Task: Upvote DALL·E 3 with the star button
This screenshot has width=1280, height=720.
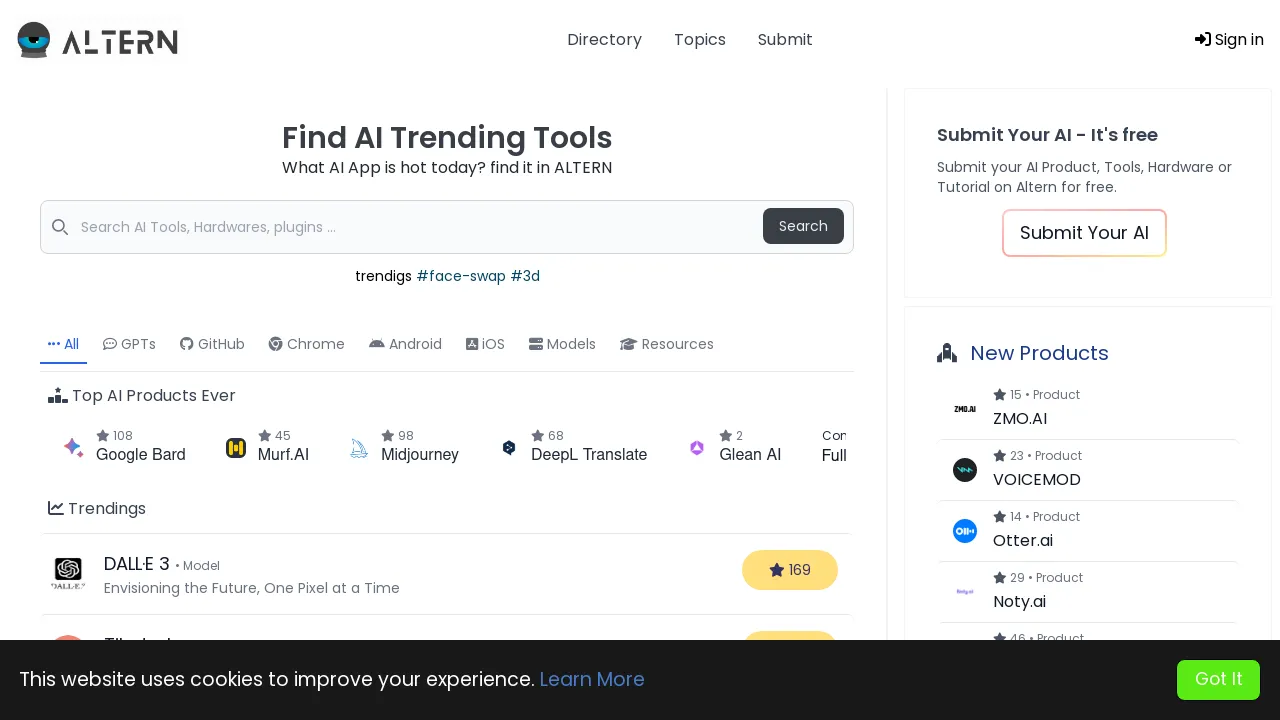Action: pos(789,570)
